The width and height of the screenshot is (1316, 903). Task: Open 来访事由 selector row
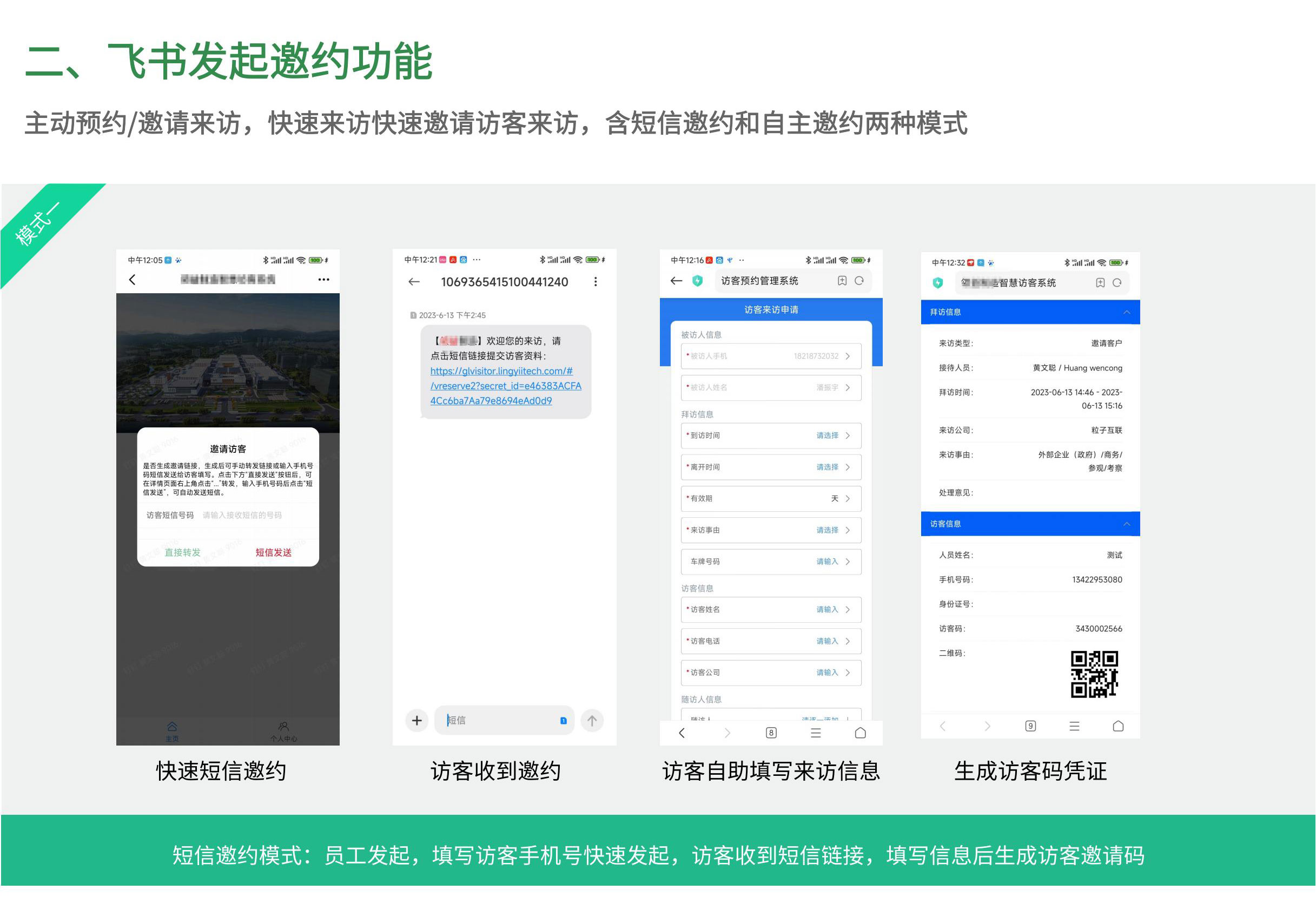(x=771, y=530)
